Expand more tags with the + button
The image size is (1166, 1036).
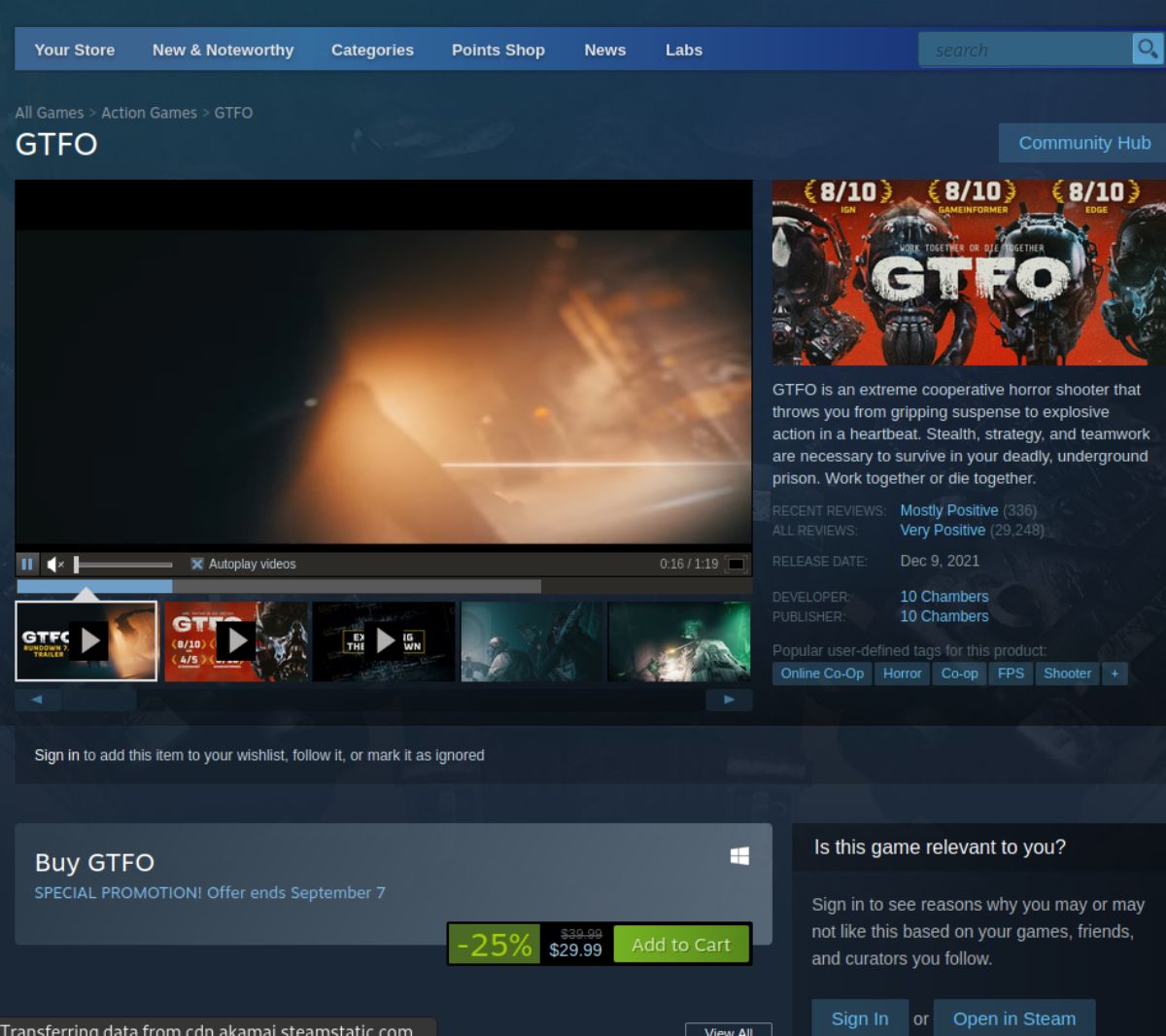1114,673
